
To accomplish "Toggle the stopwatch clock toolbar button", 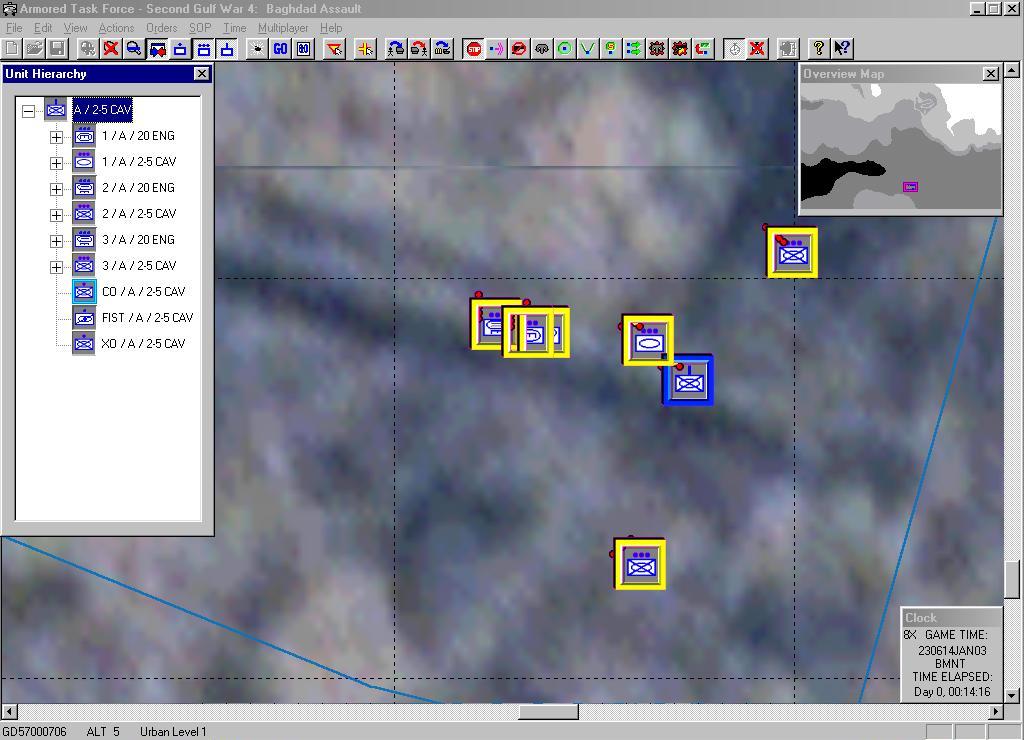I will click(735, 48).
